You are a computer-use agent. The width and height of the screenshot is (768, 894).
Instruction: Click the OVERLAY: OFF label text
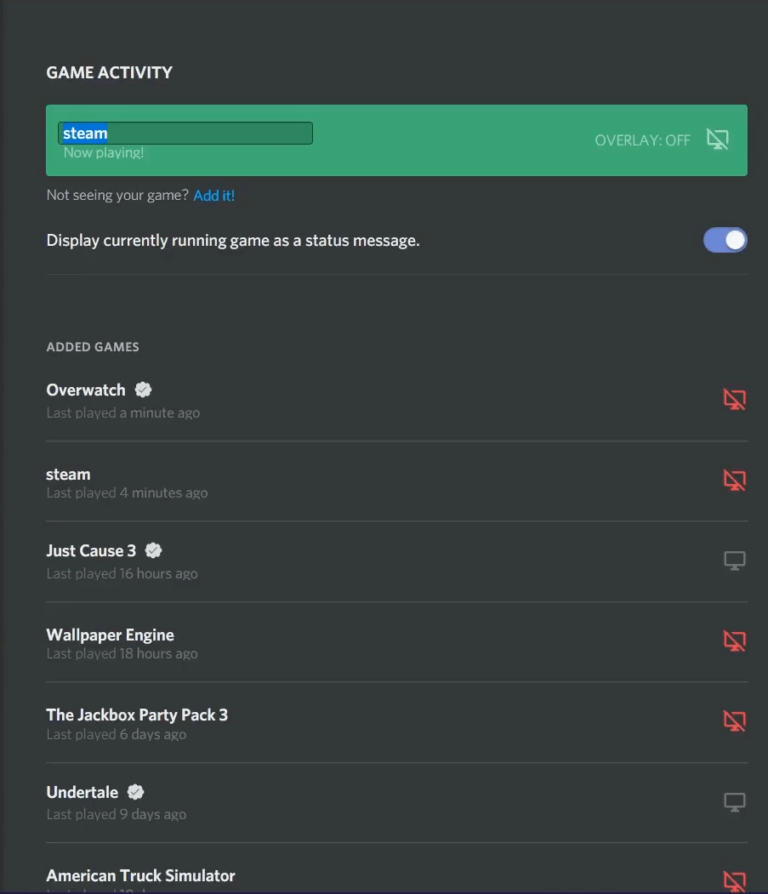click(641, 140)
